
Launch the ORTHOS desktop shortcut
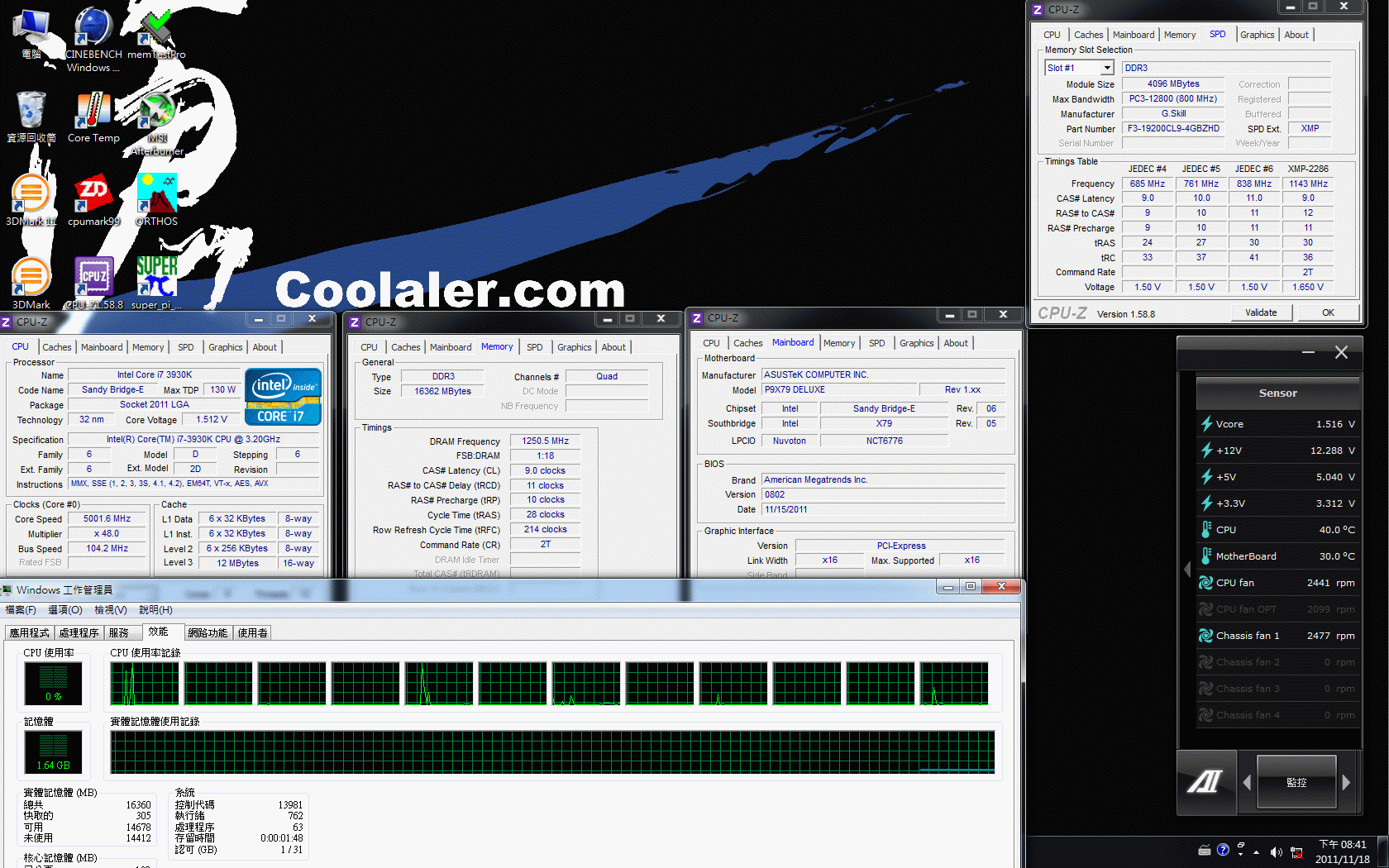(x=156, y=200)
